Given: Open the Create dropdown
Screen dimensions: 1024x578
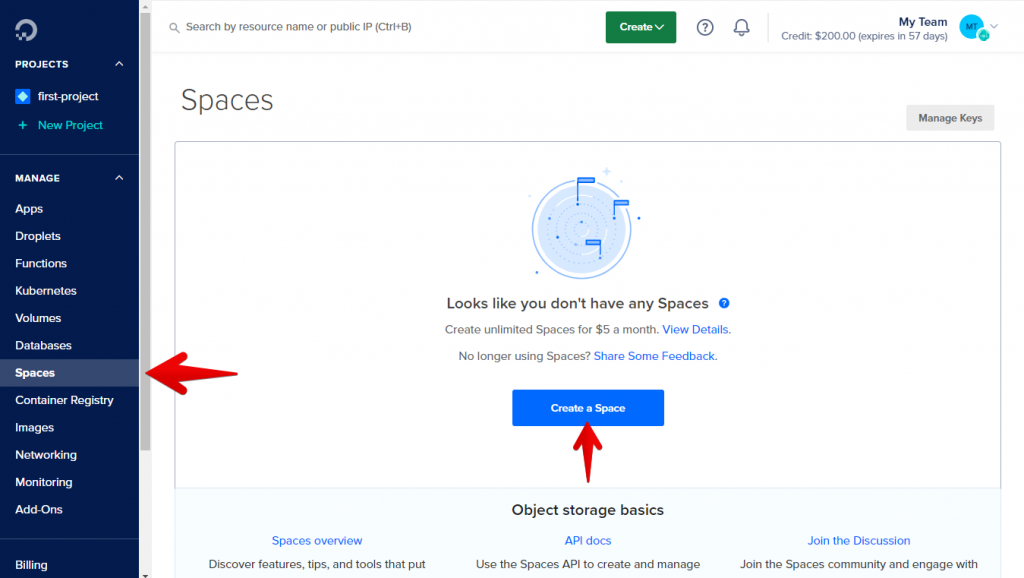Looking at the screenshot, I should point(640,27).
